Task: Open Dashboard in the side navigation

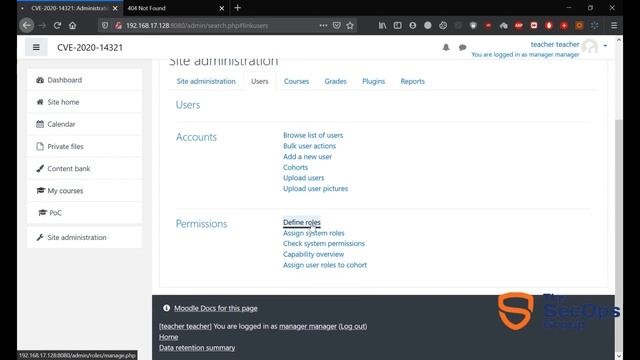Action: coord(85,80)
